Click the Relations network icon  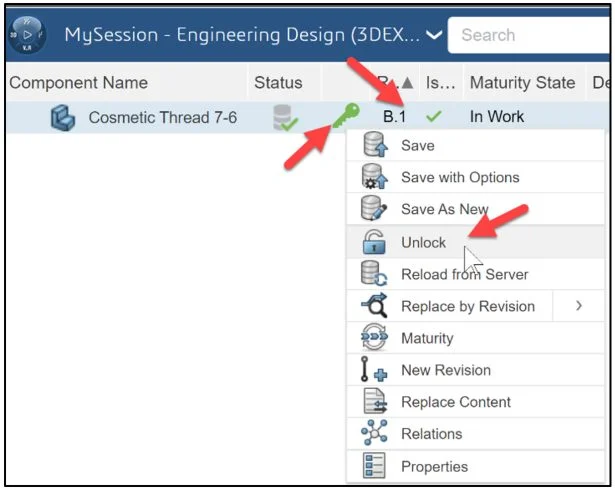(374, 433)
